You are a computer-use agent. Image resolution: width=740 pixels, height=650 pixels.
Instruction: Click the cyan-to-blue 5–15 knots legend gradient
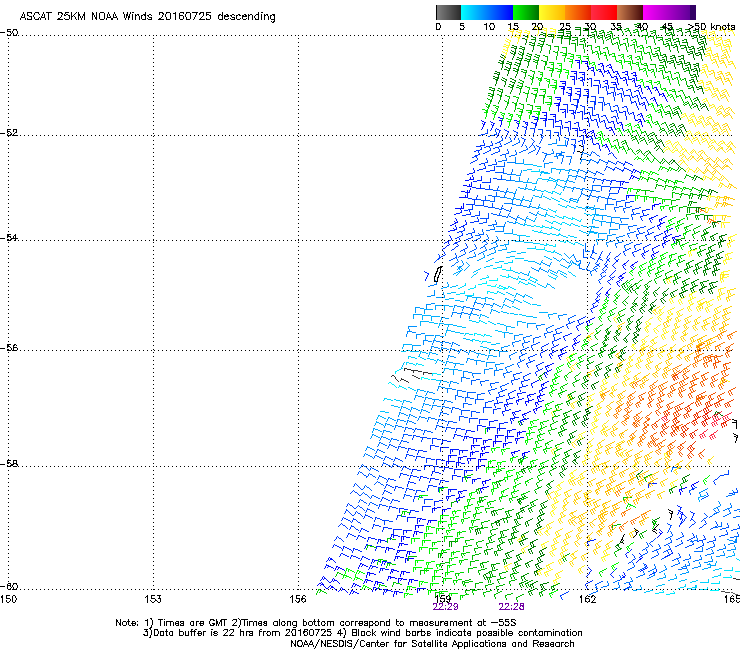(487, 12)
